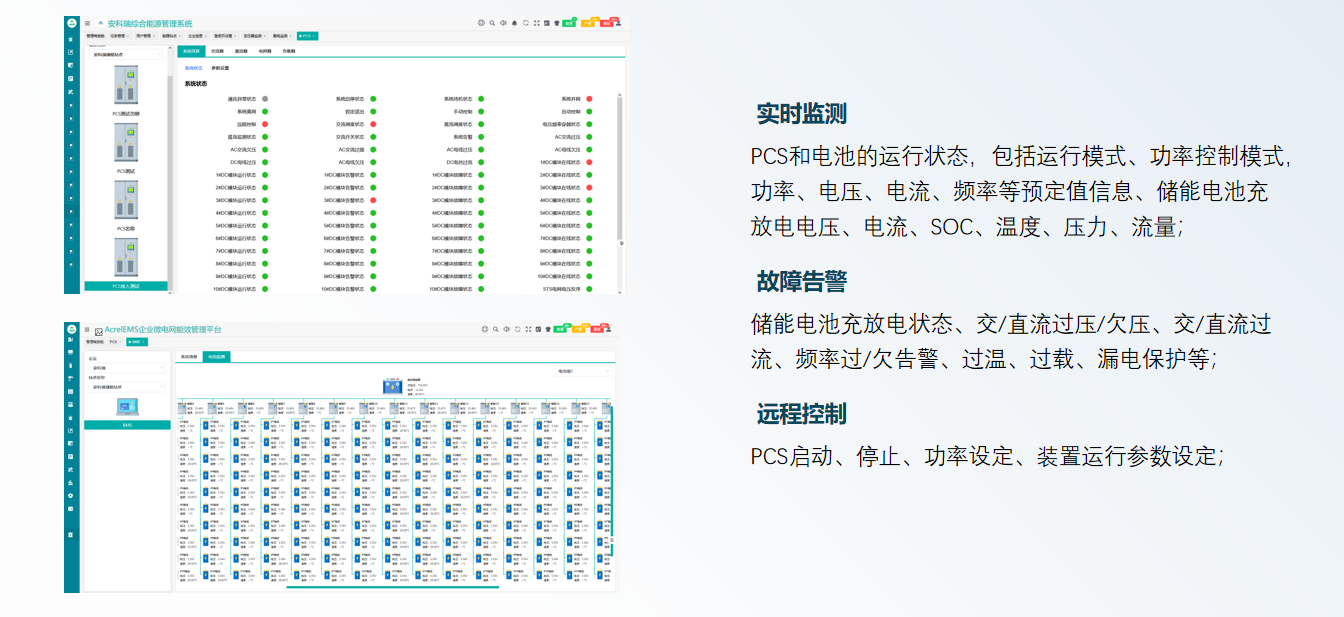Screen dimensions: 1344x617
Task: Click the search icon in the top system header
Action: [x=492, y=23]
